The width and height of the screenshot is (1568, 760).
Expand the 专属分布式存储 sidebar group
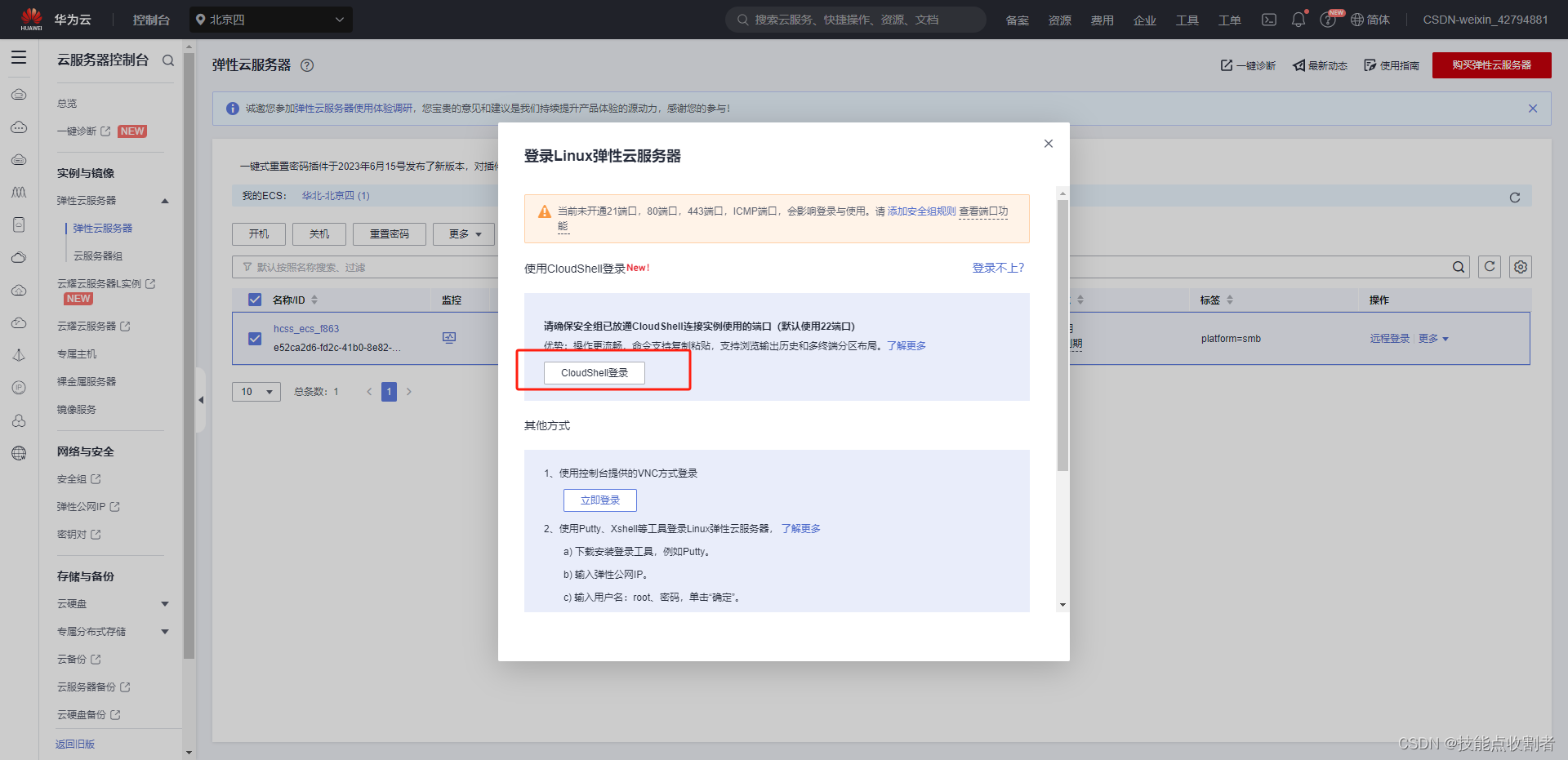coord(165,632)
